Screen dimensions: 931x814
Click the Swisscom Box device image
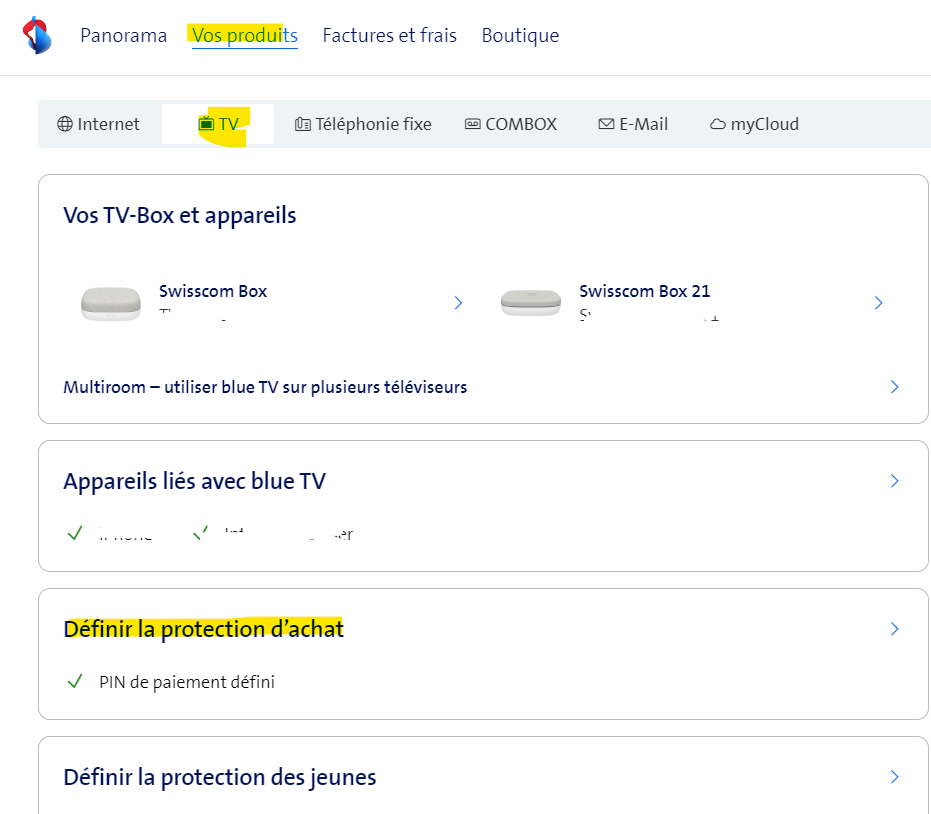[110, 303]
